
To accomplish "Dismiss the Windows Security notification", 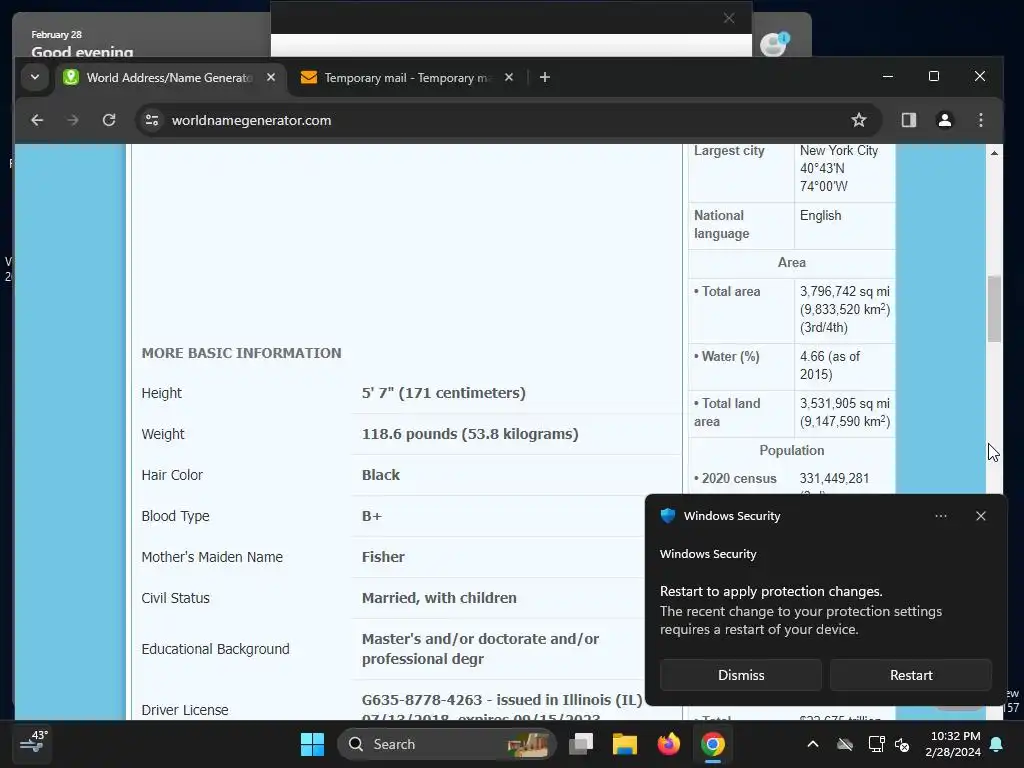I will pyautogui.click(x=741, y=675).
